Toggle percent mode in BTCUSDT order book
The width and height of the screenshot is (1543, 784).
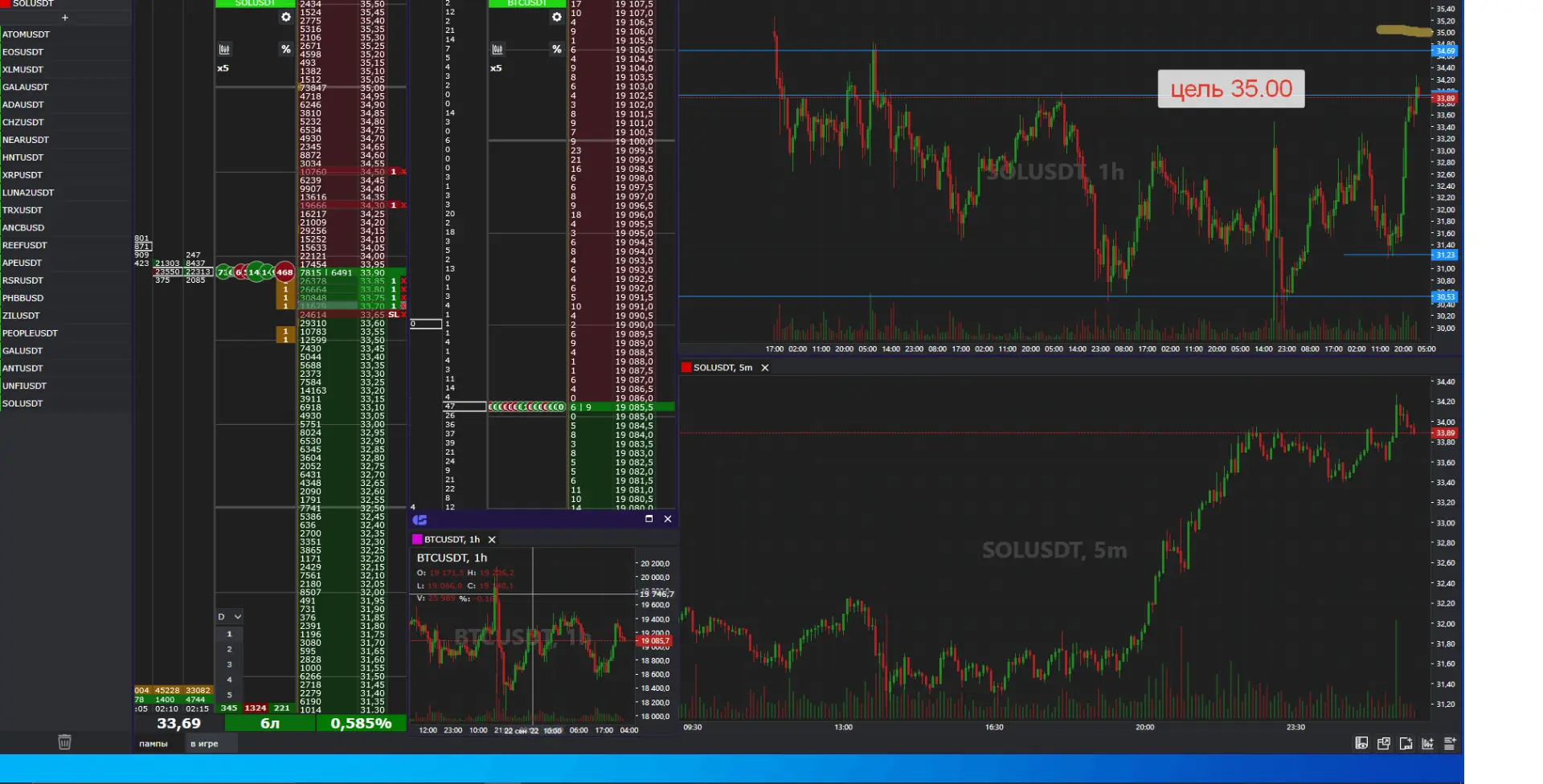[557, 50]
